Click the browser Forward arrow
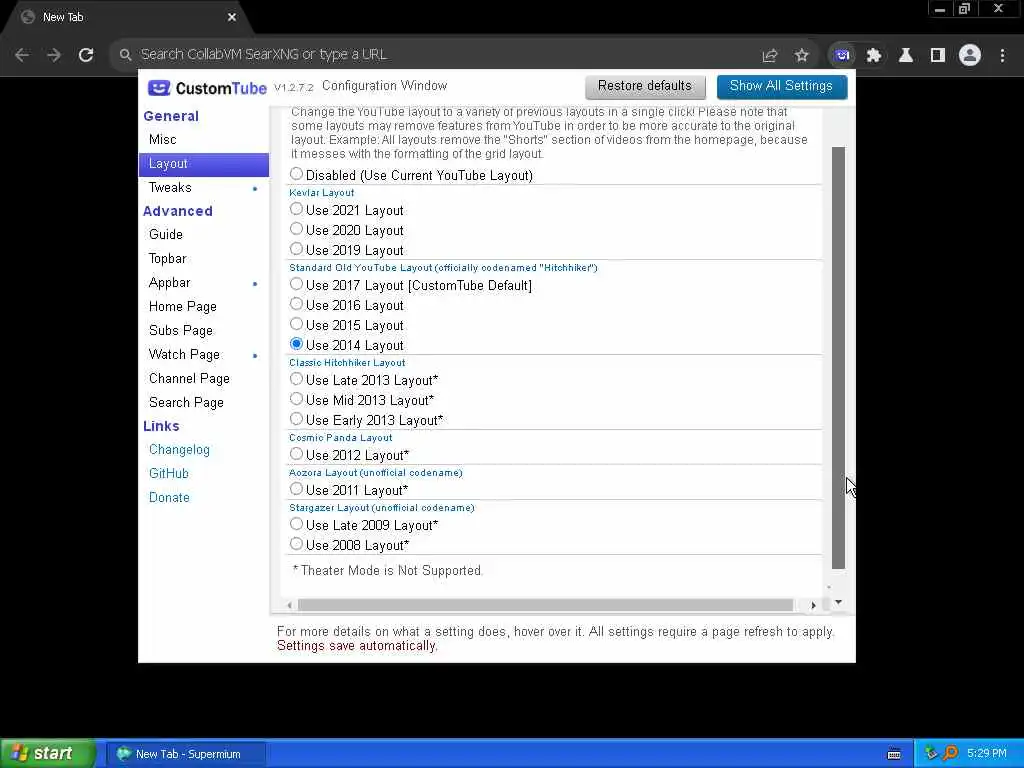This screenshot has width=1024, height=768. [x=54, y=55]
